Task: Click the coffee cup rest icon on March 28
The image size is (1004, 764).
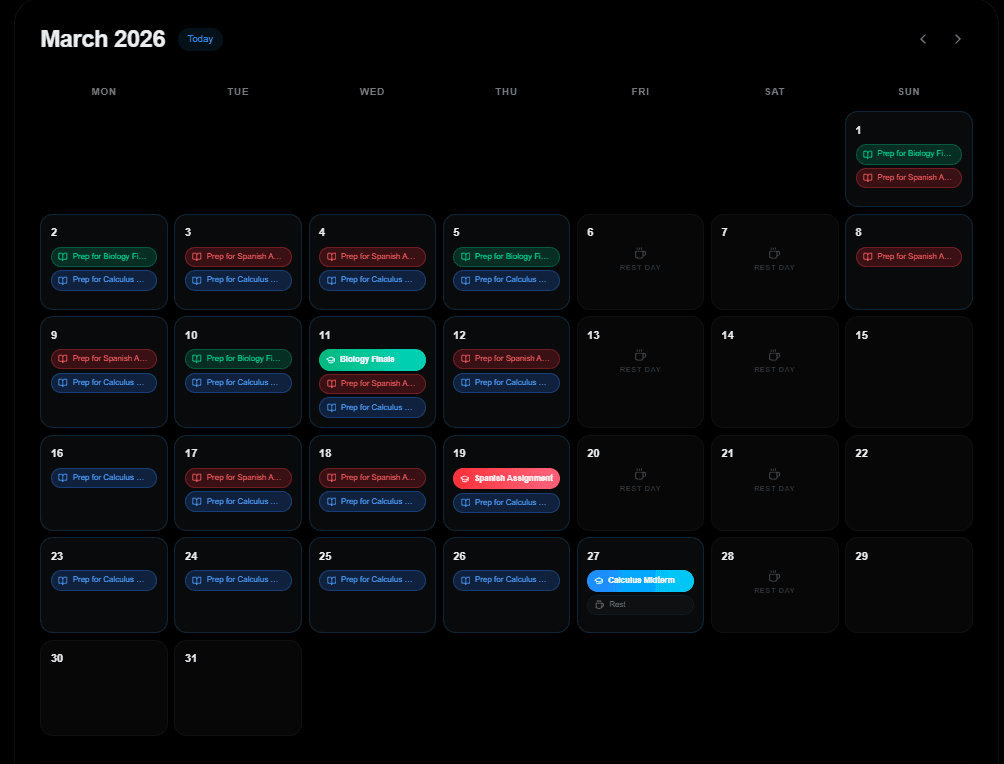Action: click(x=774, y=576)
